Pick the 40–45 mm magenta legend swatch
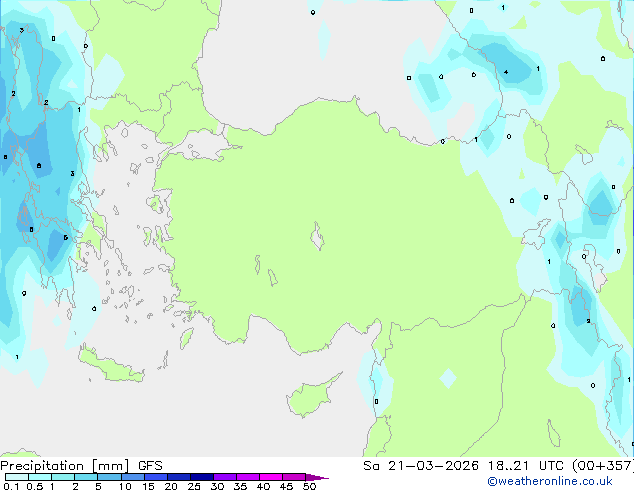634x490 pixels. pyautogui.click(x=271, y=477)
